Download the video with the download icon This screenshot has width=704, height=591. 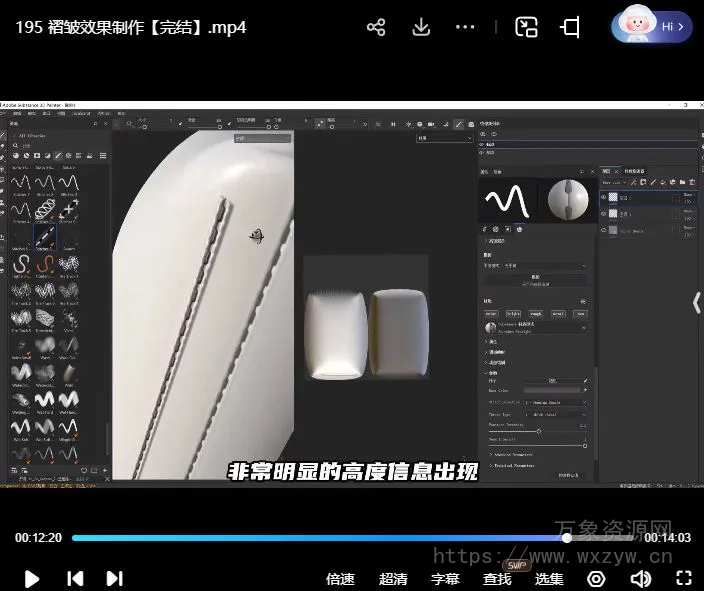click(421, 27)
